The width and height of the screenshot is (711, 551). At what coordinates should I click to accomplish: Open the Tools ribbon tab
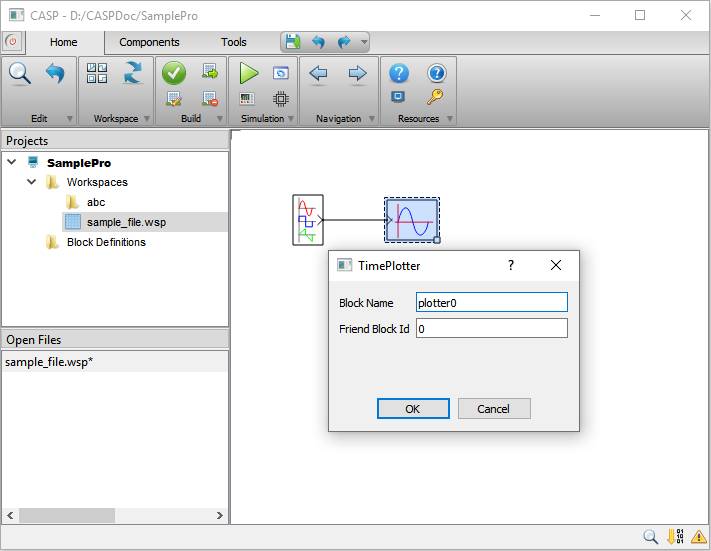coord(233,42)
